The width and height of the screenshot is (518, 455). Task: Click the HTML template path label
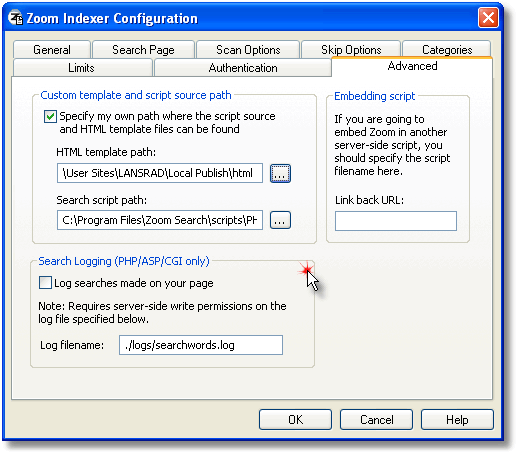point(106,152)
